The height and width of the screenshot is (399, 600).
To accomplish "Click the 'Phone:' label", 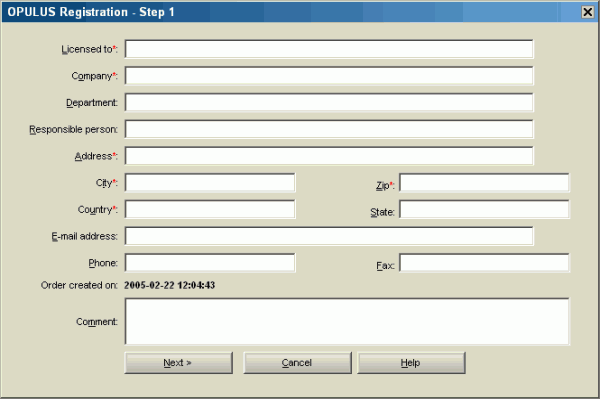I will coord(103,263).
